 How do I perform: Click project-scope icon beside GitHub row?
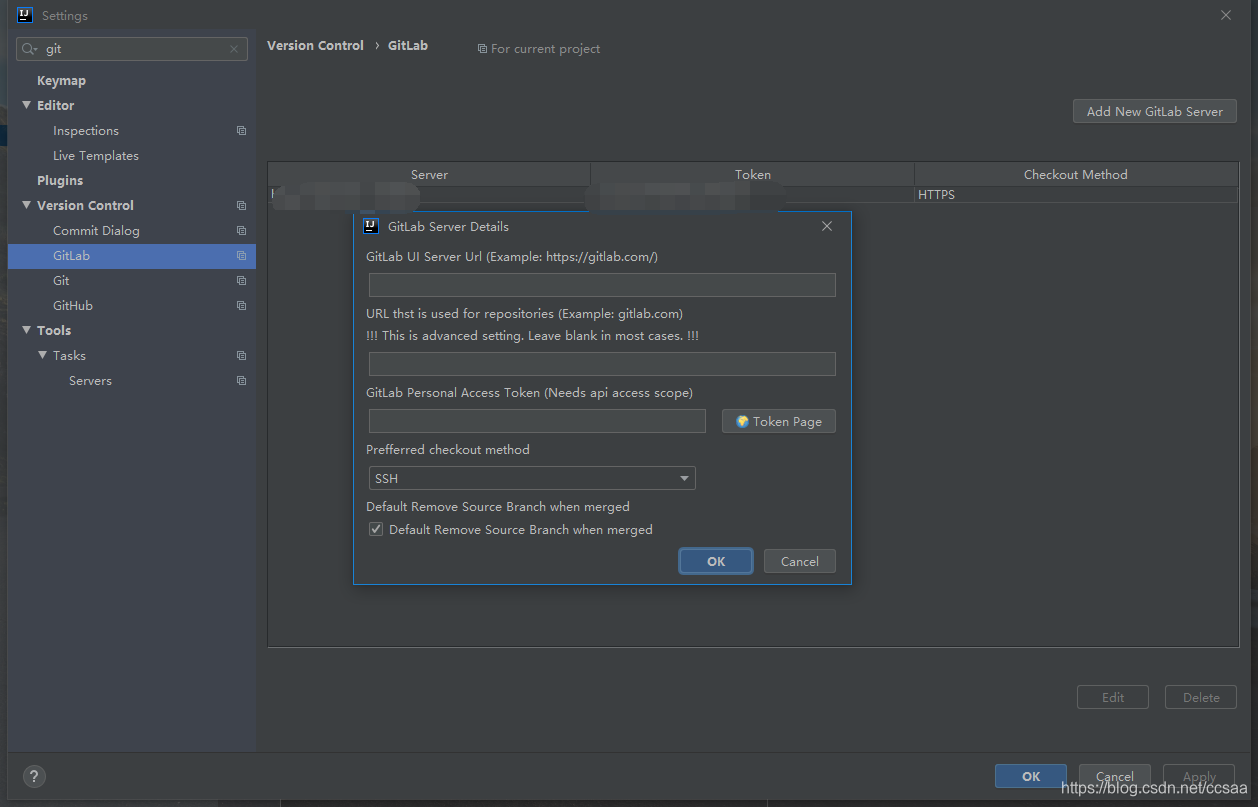pos(241,306)
